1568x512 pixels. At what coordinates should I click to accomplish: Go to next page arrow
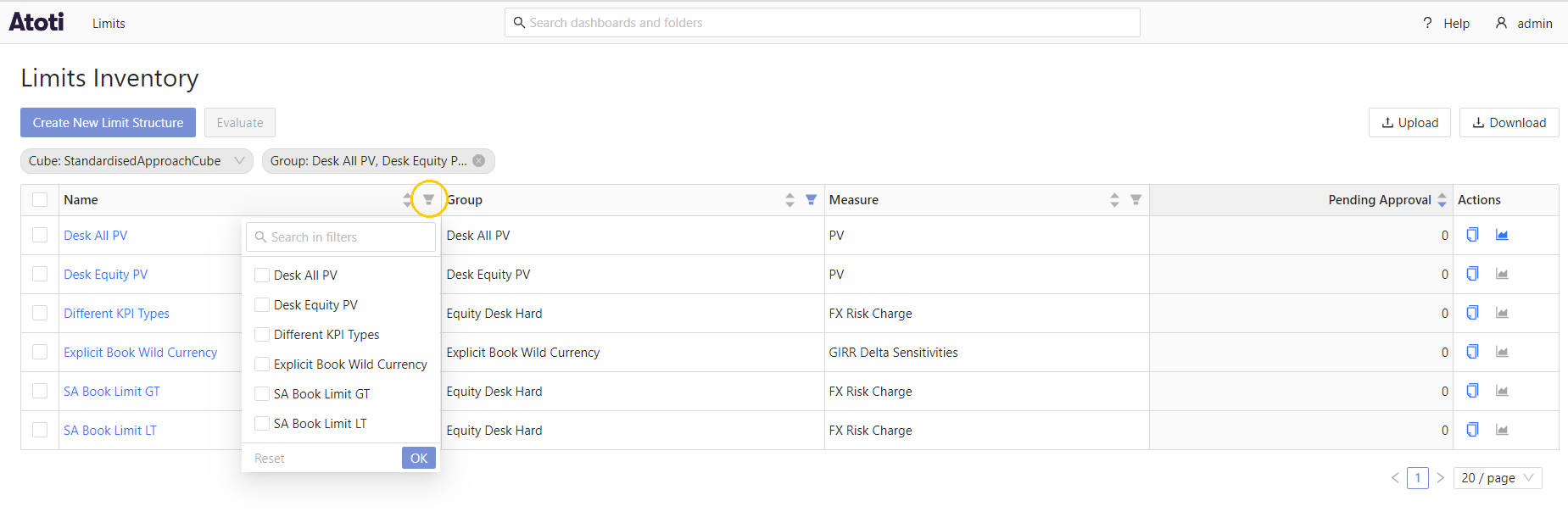click(1440, 478)
